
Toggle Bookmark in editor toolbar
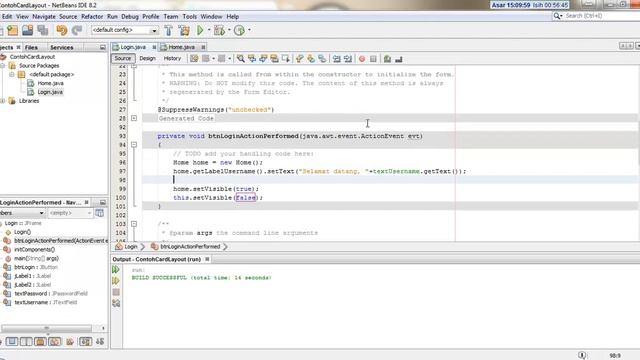click(322, 59)
